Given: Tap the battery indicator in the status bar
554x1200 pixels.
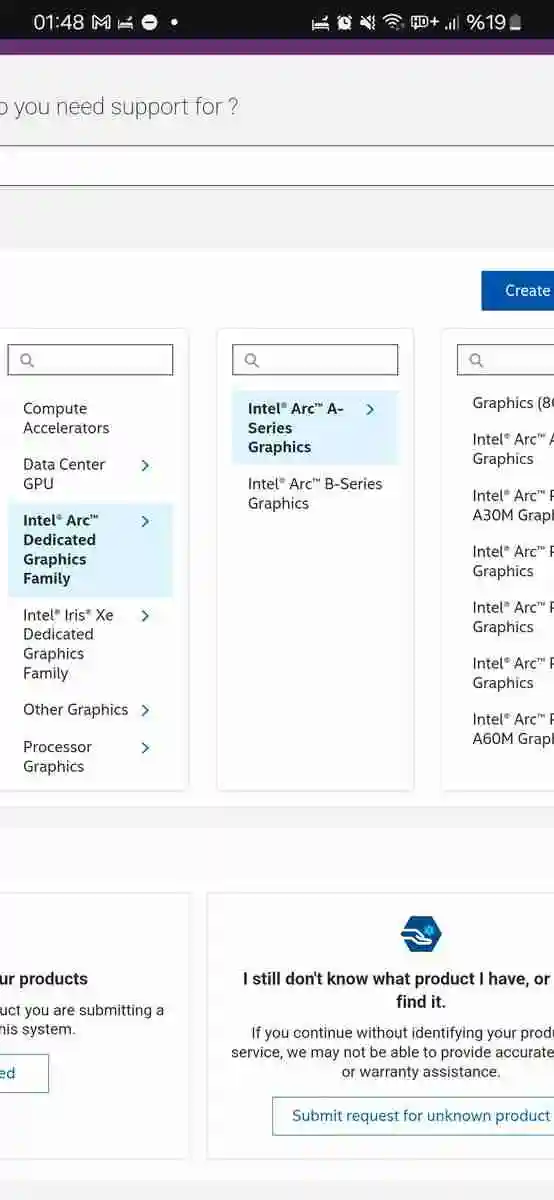Looking at the screenshot, I should (516, 22).
